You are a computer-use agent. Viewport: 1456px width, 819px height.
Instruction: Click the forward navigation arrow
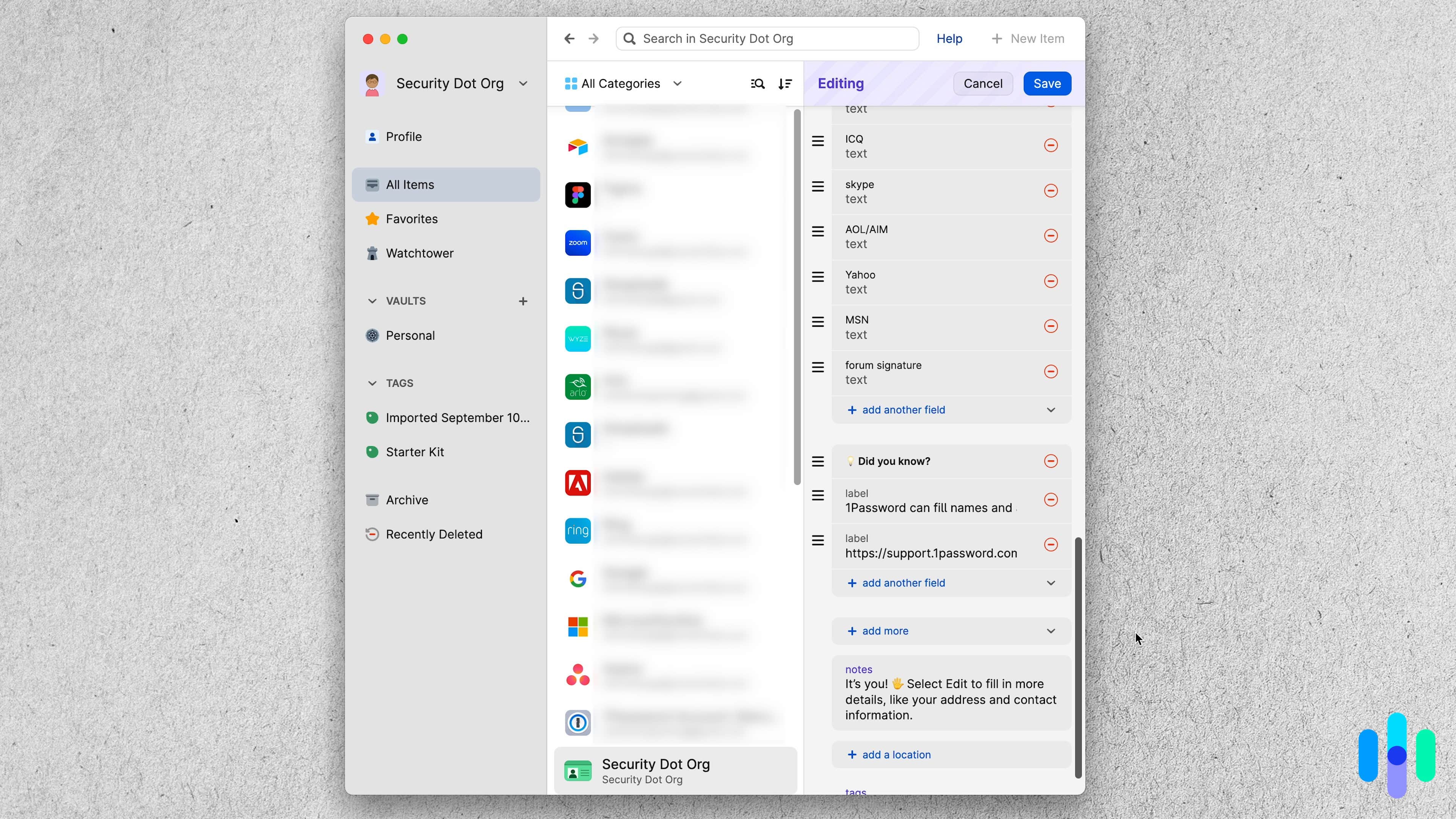point(593,38)
